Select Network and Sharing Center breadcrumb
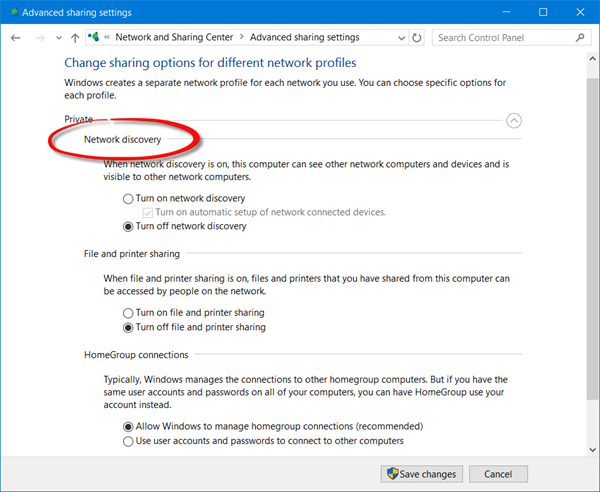The width and height of the screenshot is (600, 492). tap(174, 37)
